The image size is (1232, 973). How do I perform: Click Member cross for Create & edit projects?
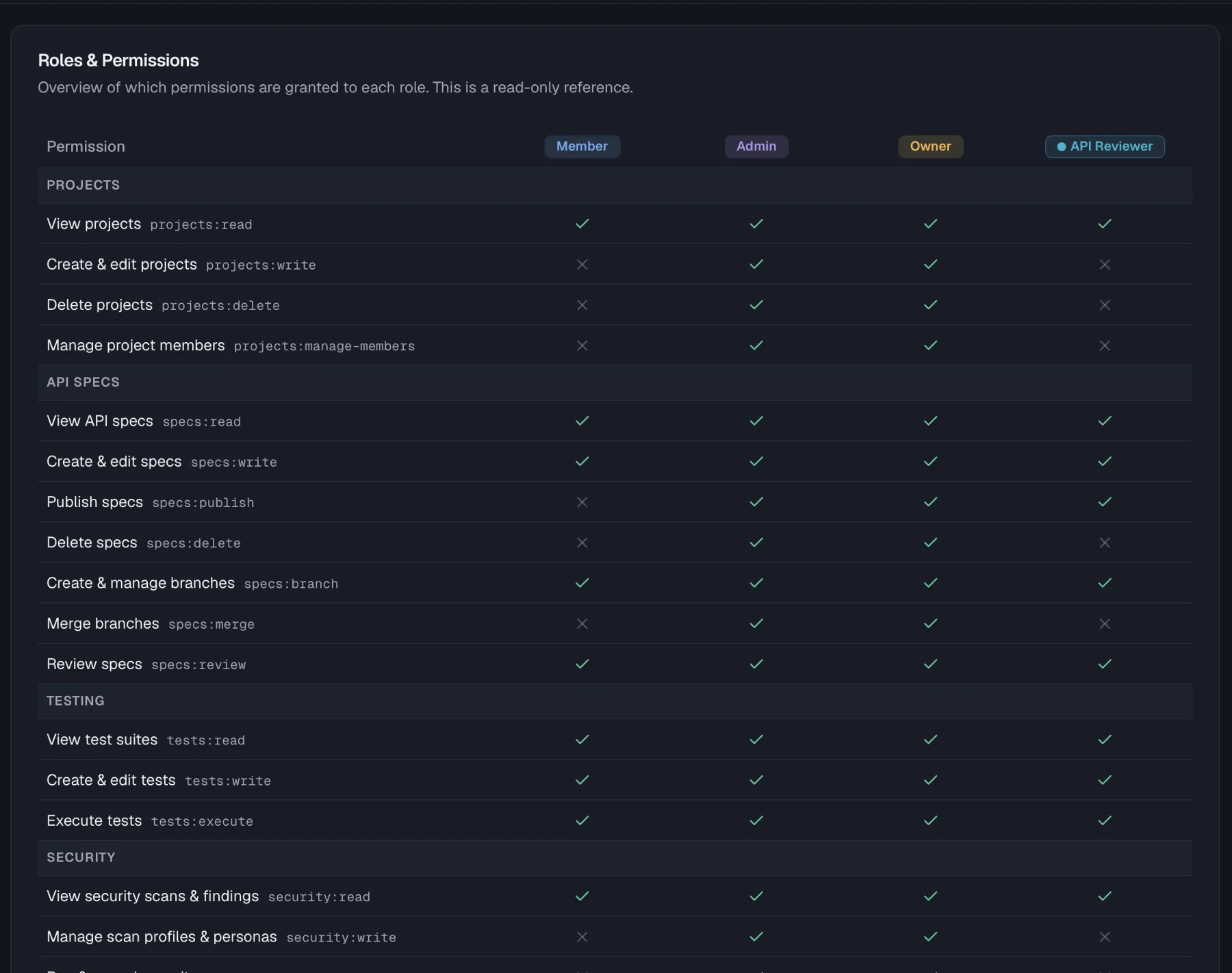pyautogui.click(x=582, y=264)
